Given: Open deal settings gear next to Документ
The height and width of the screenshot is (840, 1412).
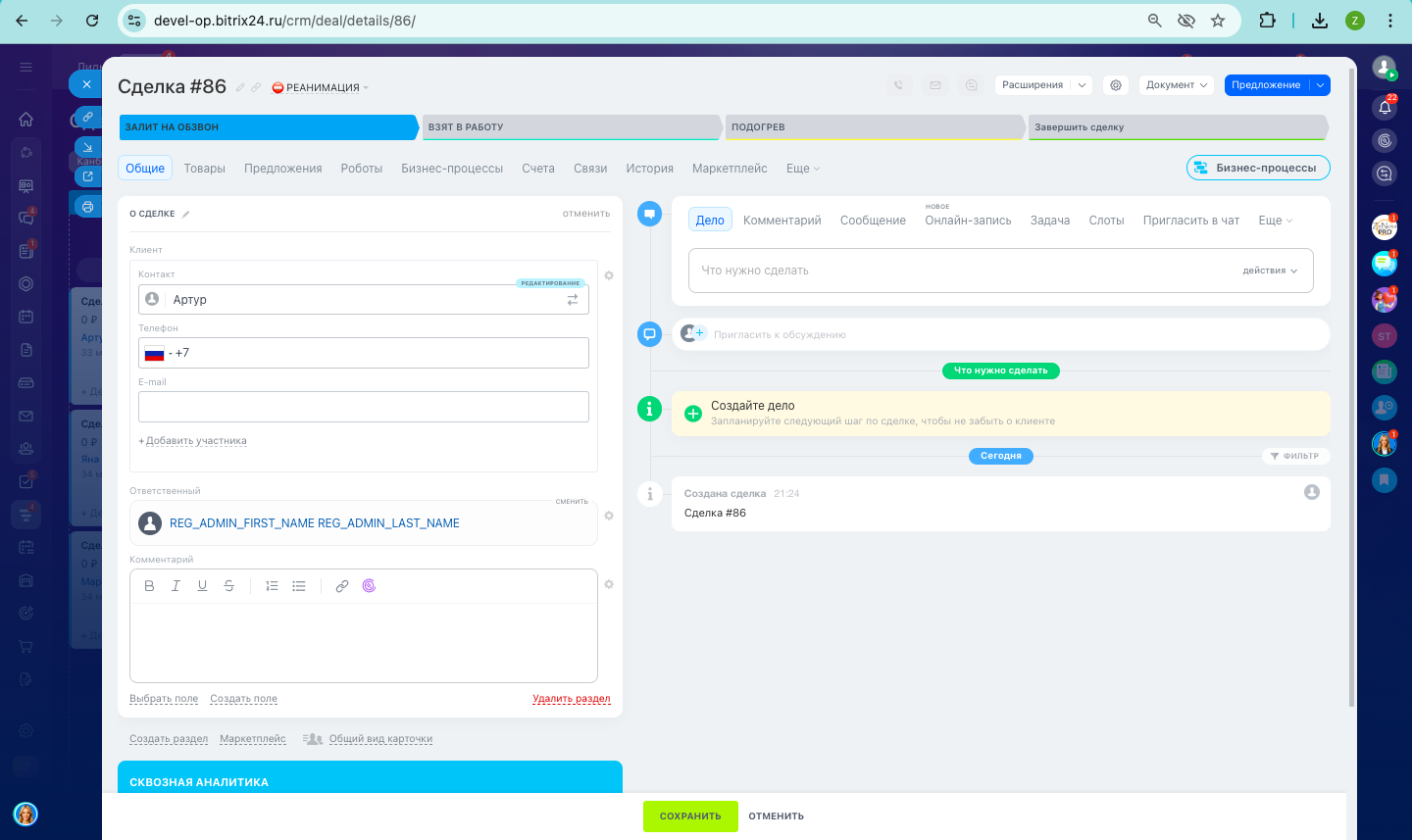Looking at the screenshot, I should (1116, 85).
